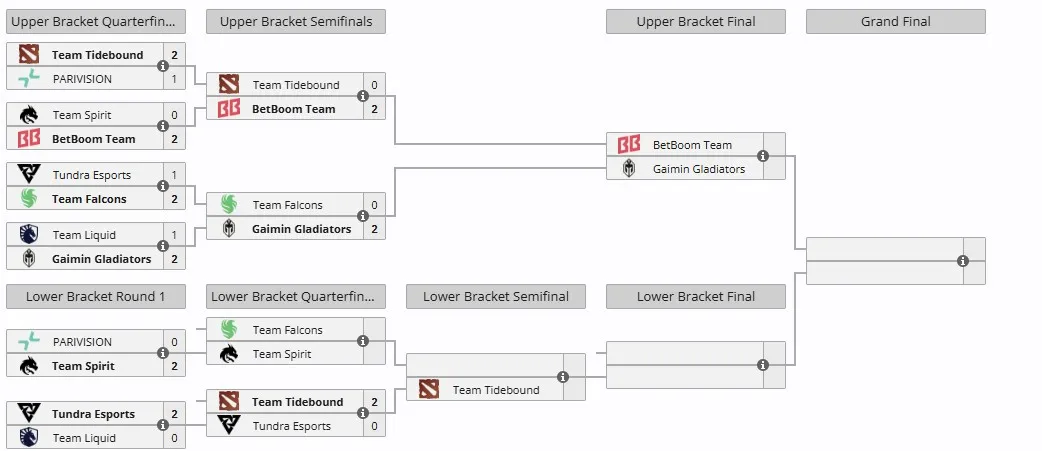Select the Grand Final column header

[x=896, y=21]
